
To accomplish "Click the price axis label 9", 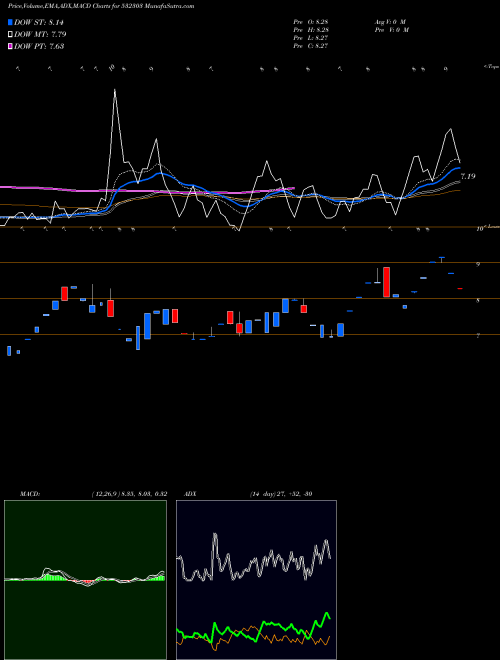I will tap(478, 264).
